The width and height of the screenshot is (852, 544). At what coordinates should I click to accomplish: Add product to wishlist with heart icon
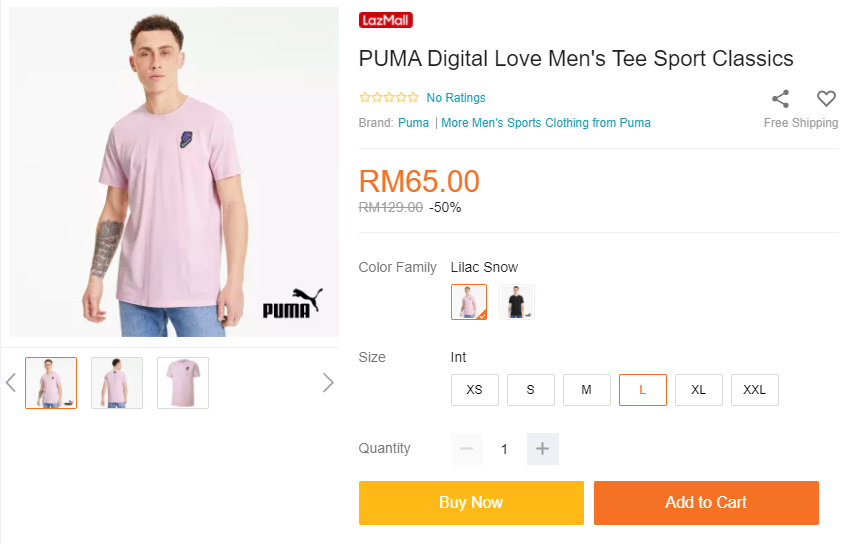[826, 98]
